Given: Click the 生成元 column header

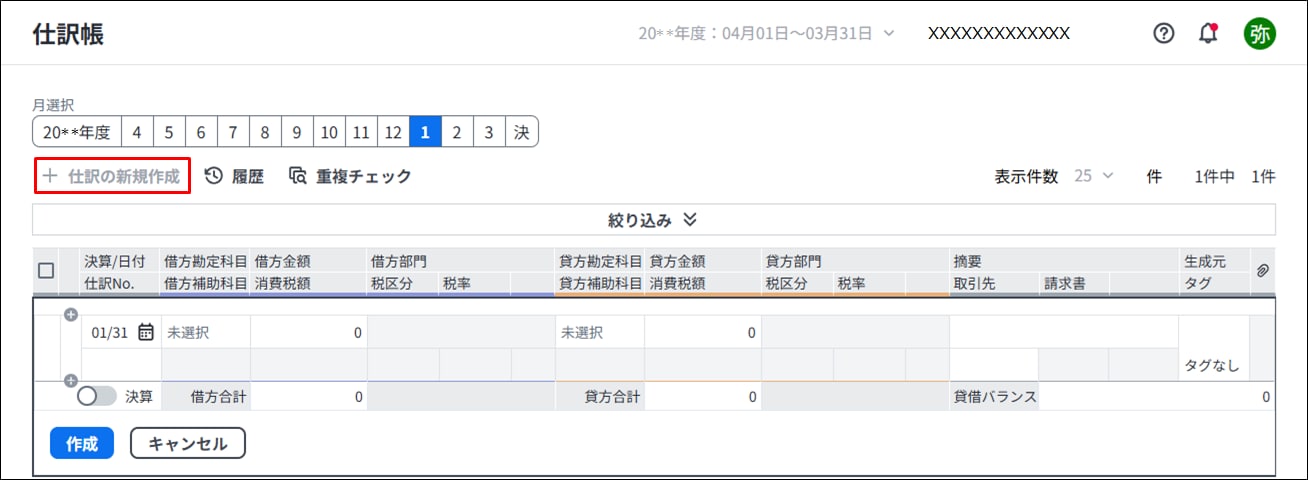Looking at the screenshot, I should click(x=1204, y=261).
